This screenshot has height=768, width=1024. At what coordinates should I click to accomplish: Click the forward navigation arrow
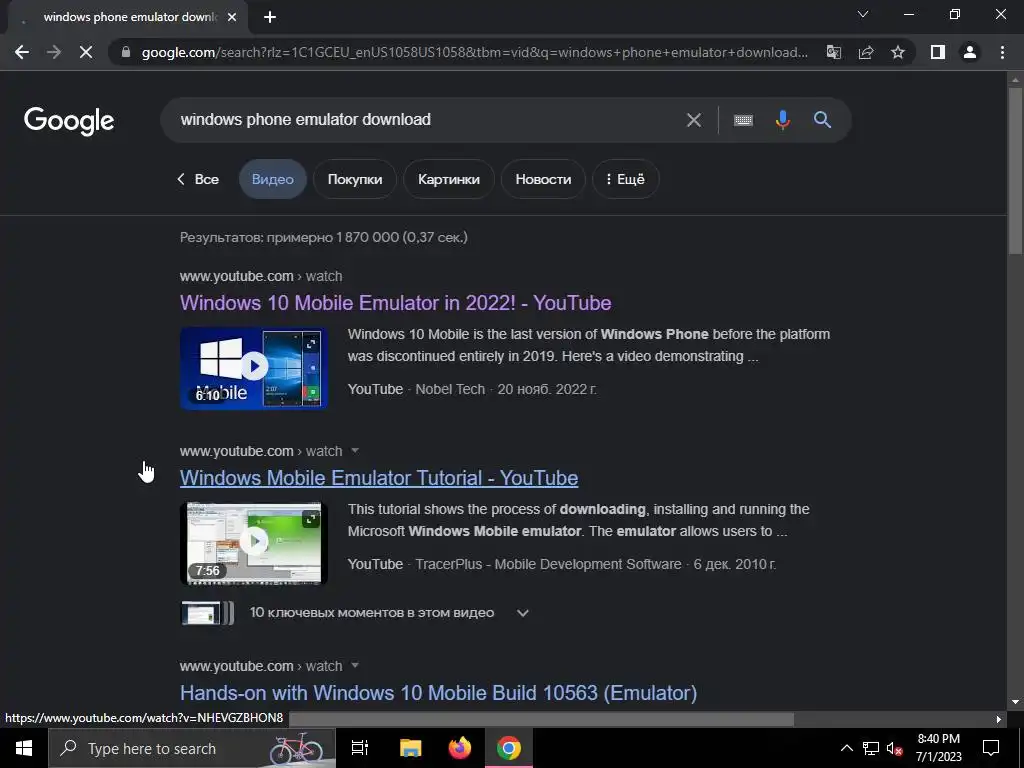tap(54, 52)
